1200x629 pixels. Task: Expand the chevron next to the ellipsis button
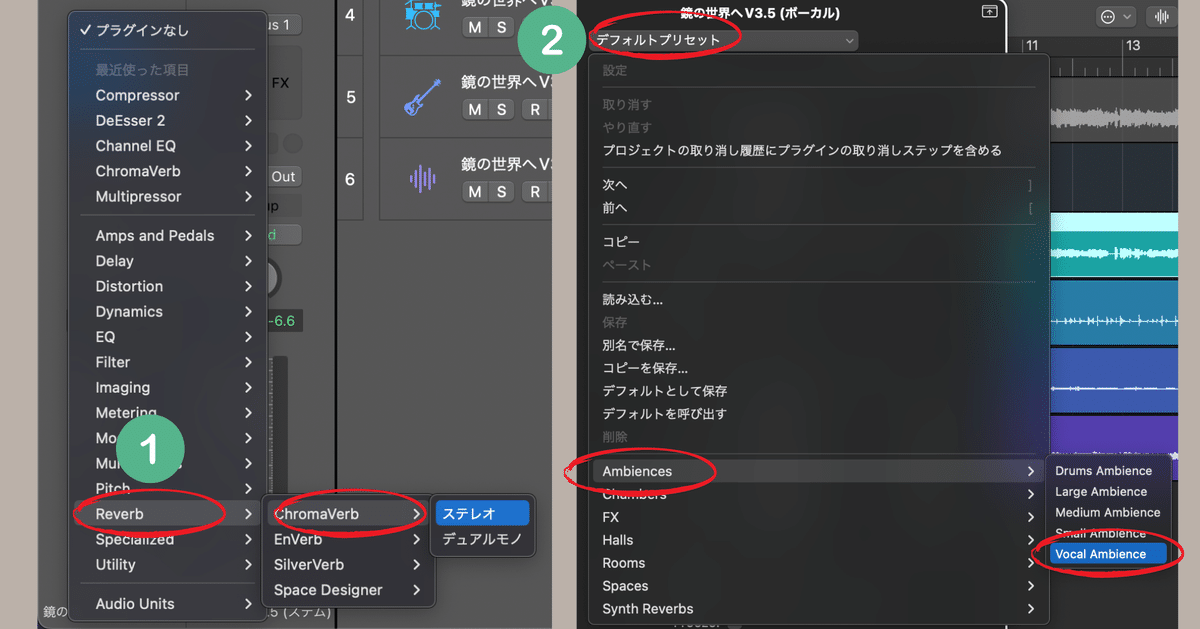click(1128, 17)
